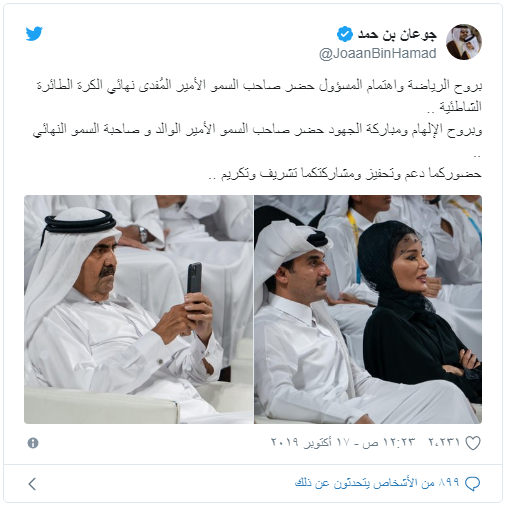The image size is (509, 507).
Task: Open the ١٢:٢٣ ص time link
Action: click(389, 443)
